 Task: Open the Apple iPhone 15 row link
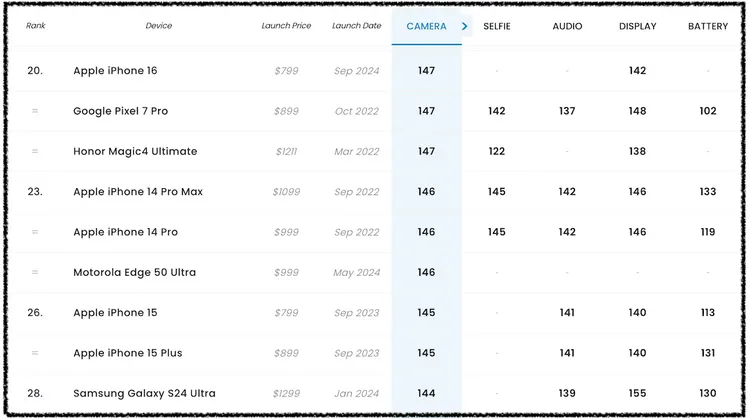click(x=115, y=313)
